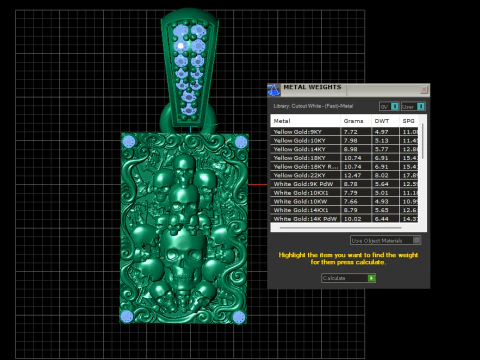Click the vertical scrollbar of metal list
The image size is (480, 360).
click(x=423, y=141)
